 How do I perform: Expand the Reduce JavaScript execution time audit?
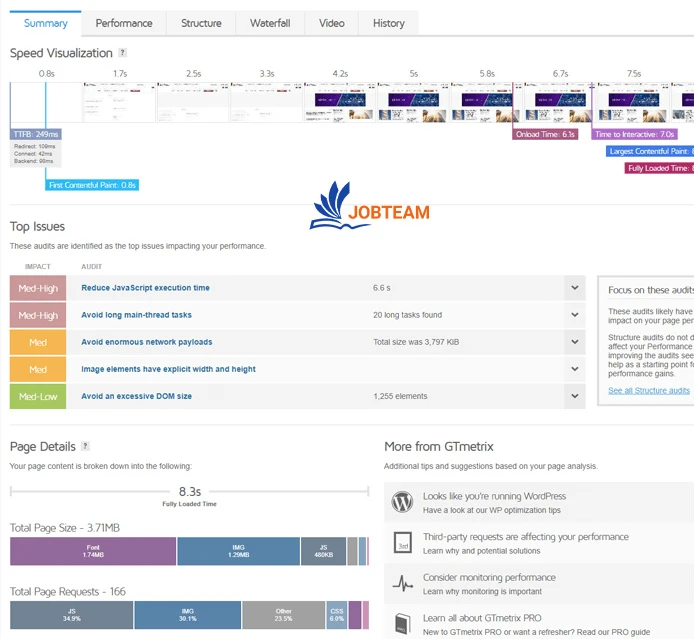click(x=574, y=288)
